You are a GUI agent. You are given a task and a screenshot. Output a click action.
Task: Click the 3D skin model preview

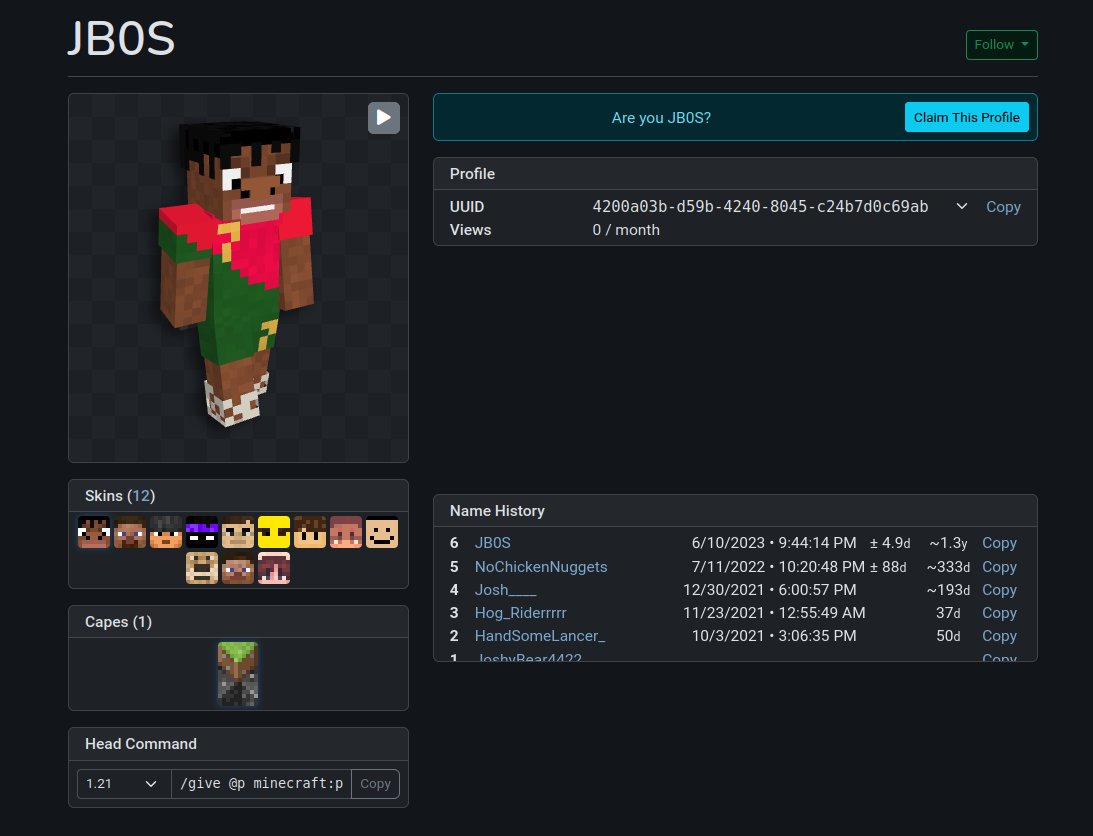click(x=238, y=278)
